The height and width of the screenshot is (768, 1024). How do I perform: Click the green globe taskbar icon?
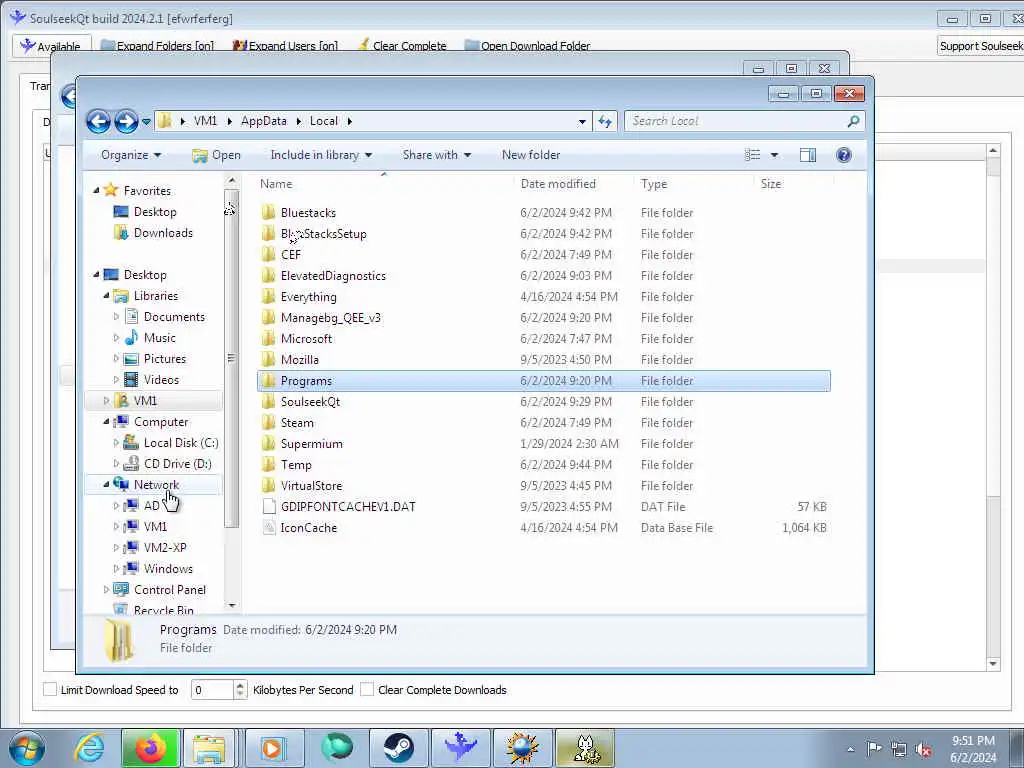tap(337, 748)
